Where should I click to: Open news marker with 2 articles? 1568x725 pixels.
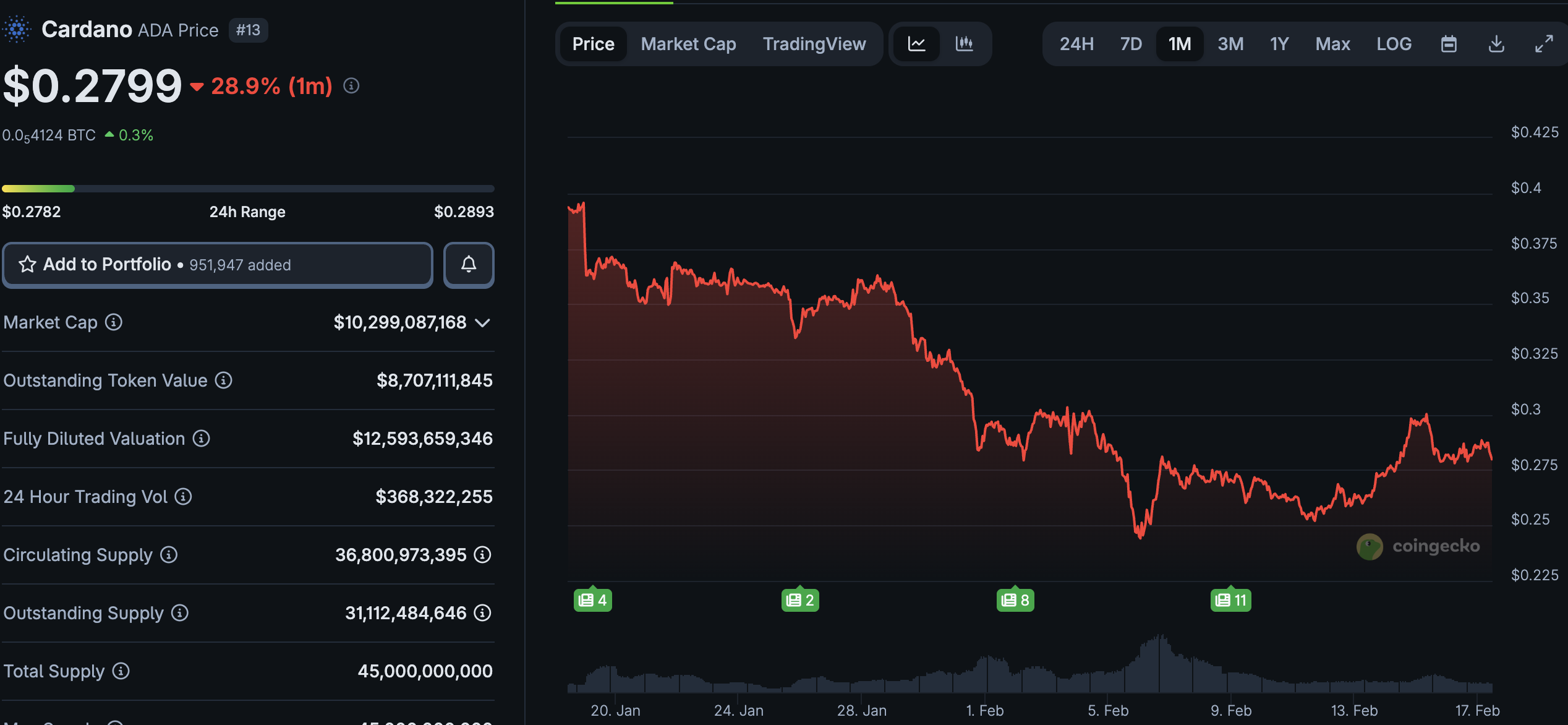800,599
